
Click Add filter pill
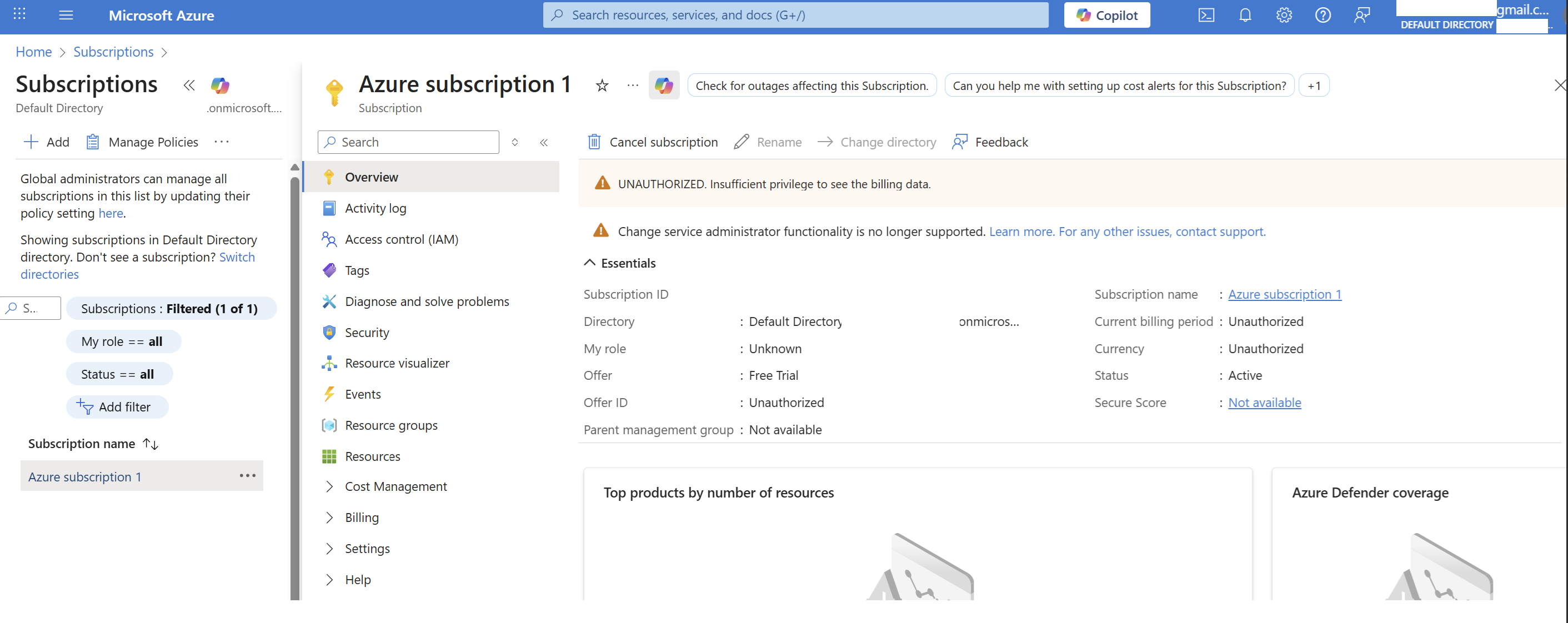click(117, 406)
